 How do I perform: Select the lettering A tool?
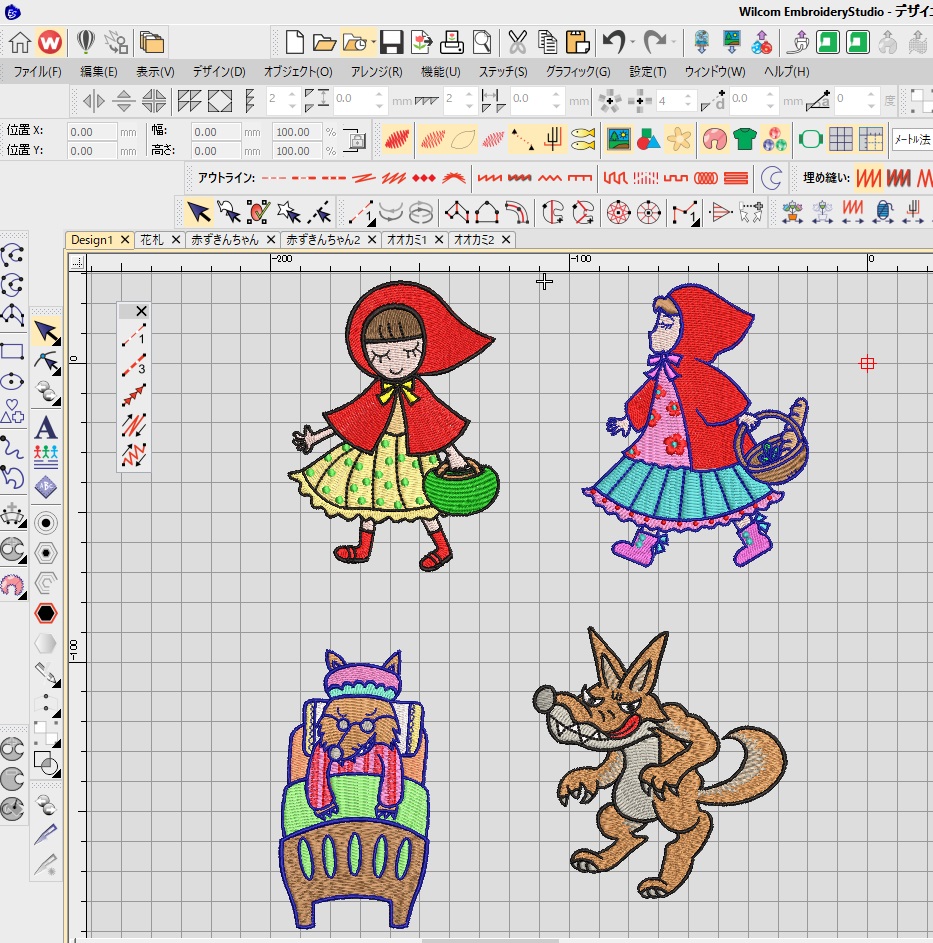(x=46, y=428)
